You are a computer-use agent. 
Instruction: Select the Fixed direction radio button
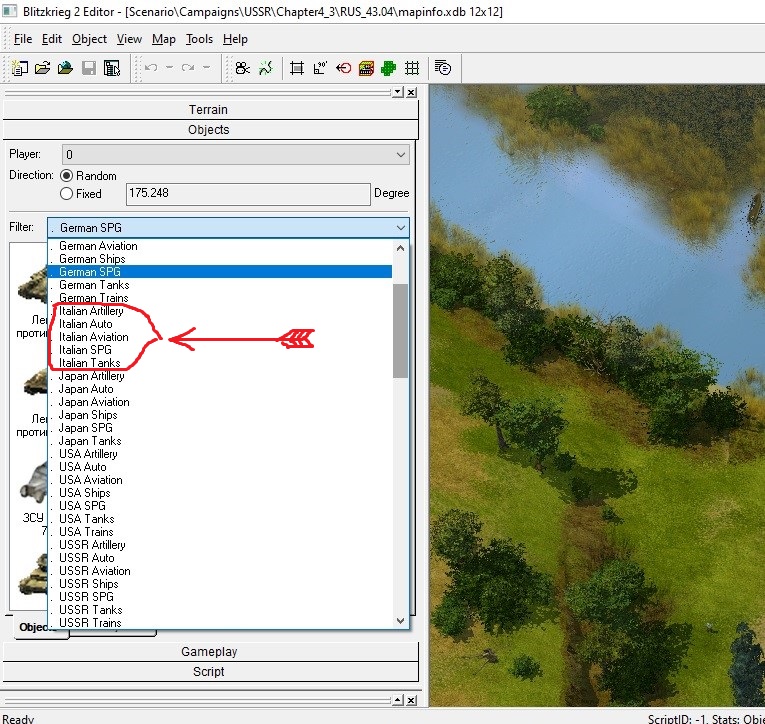[x=66, y=194]
